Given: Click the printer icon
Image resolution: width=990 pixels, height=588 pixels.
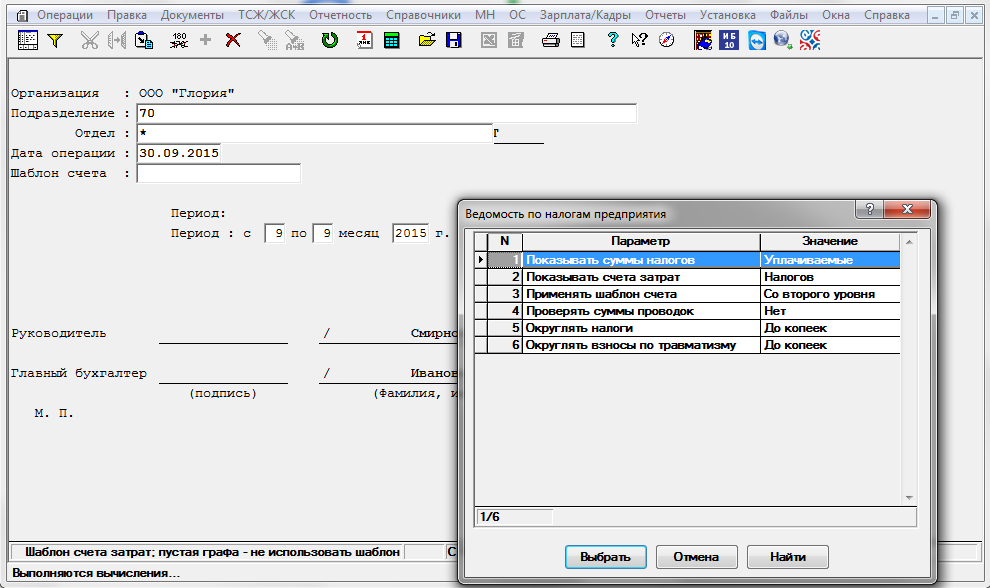Looking at the screenshot, I should coord(551,40).
